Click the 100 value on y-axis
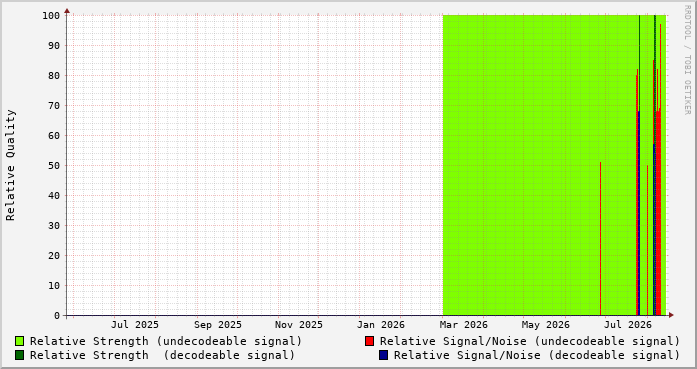Screen dimensions: 697x369 click(51, 16)
